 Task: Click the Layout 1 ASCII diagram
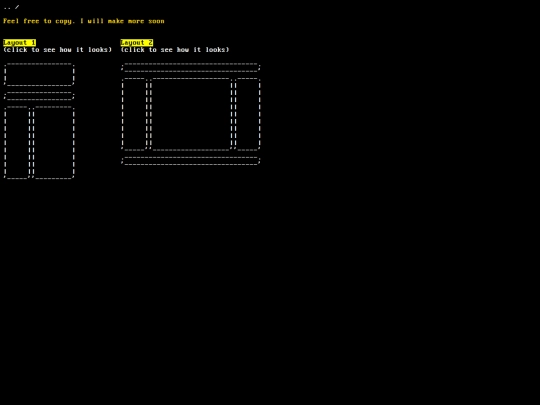[x=39, y=121]
